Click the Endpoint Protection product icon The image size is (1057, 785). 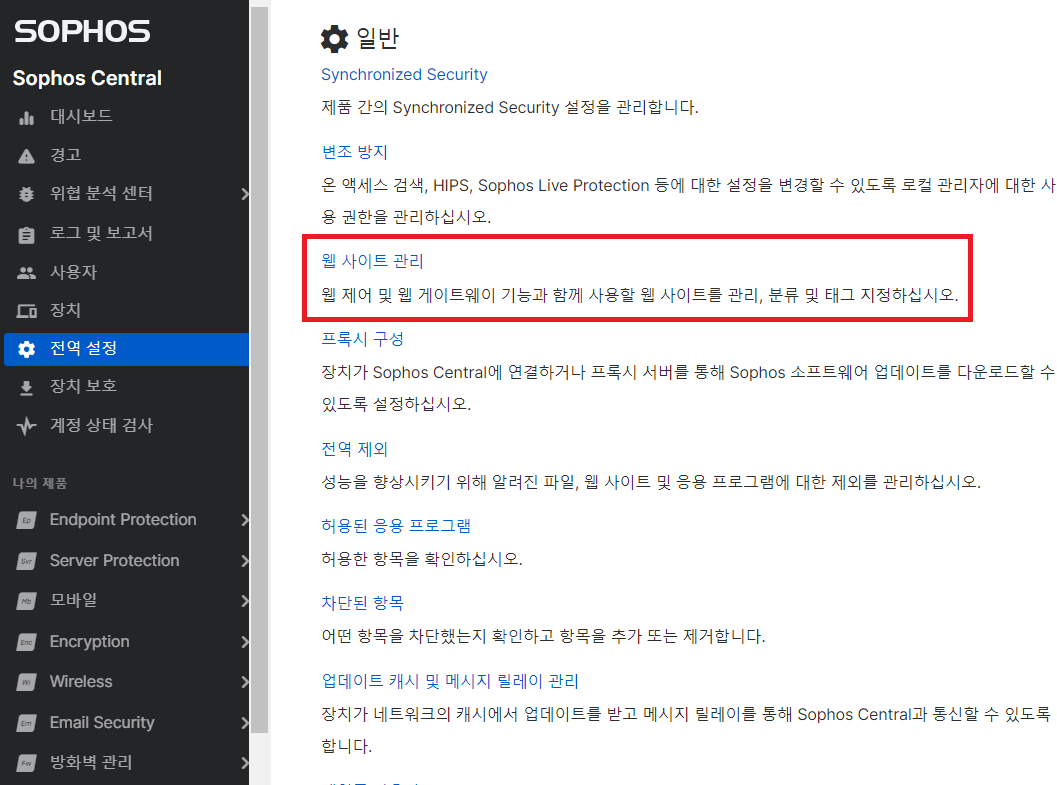(x=26, y=520)
